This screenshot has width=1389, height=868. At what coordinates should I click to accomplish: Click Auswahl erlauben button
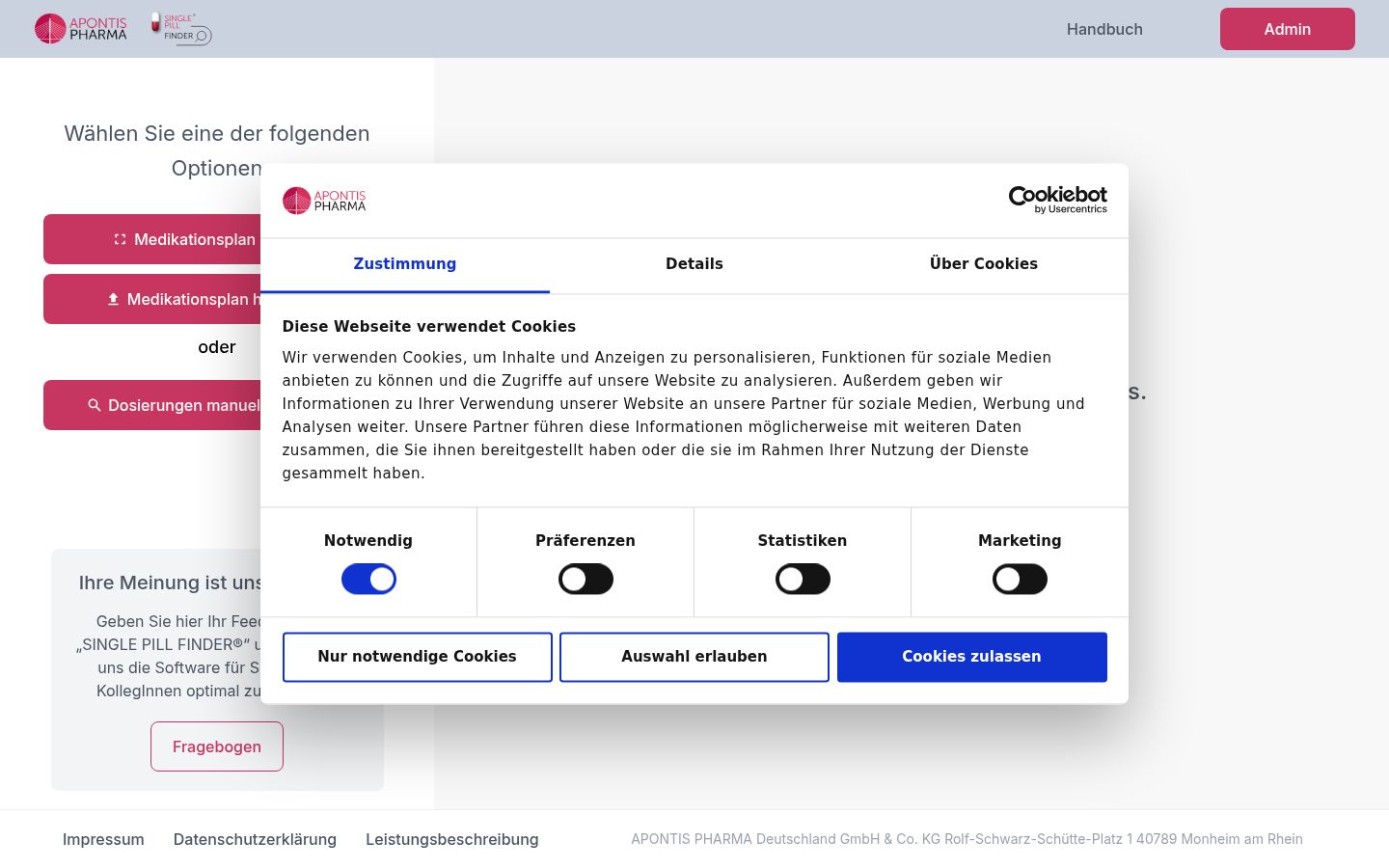694,657
